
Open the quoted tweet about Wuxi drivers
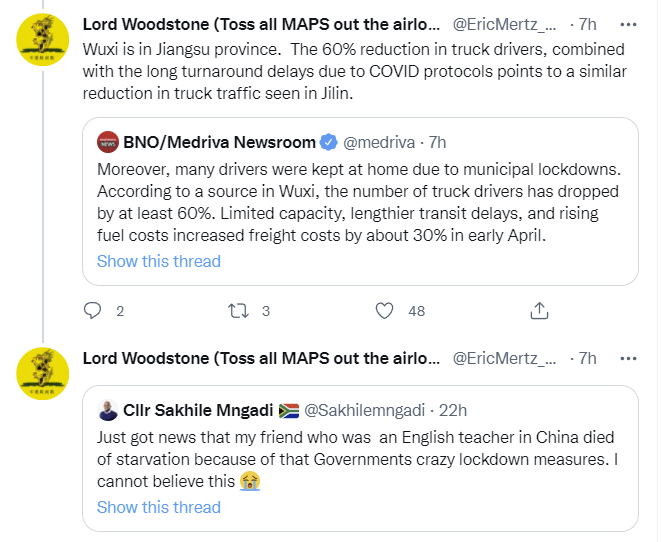tap(360, 201)
